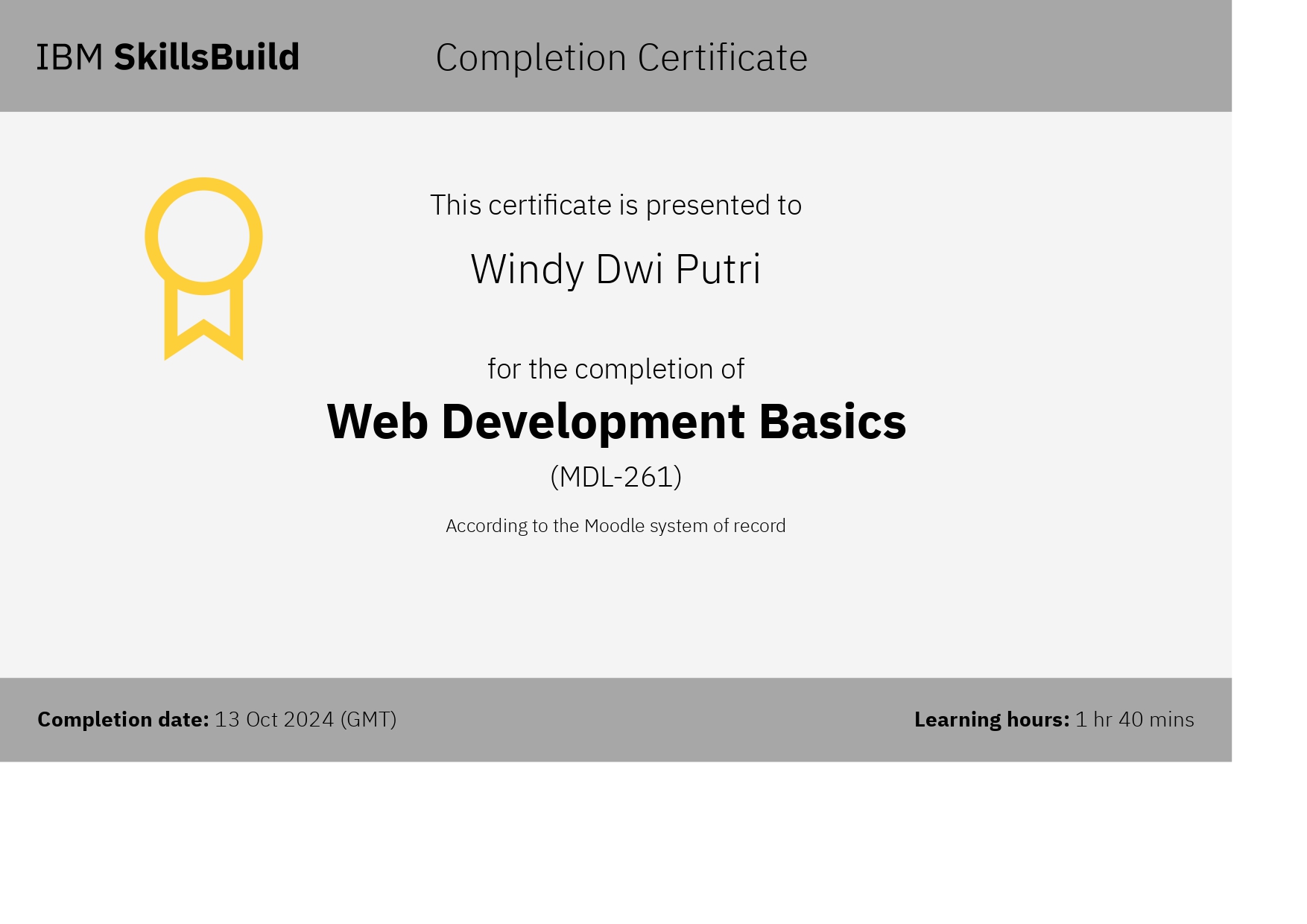Click the Completion date label

pos(123,720)
